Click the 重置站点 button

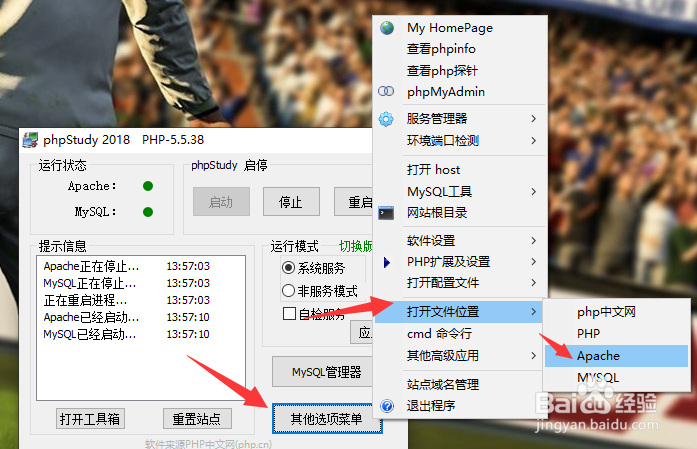click(x=197, y=419)
